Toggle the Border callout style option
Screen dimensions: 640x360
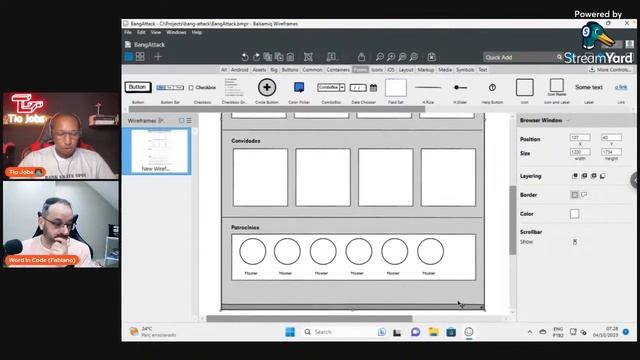point(584,195)
